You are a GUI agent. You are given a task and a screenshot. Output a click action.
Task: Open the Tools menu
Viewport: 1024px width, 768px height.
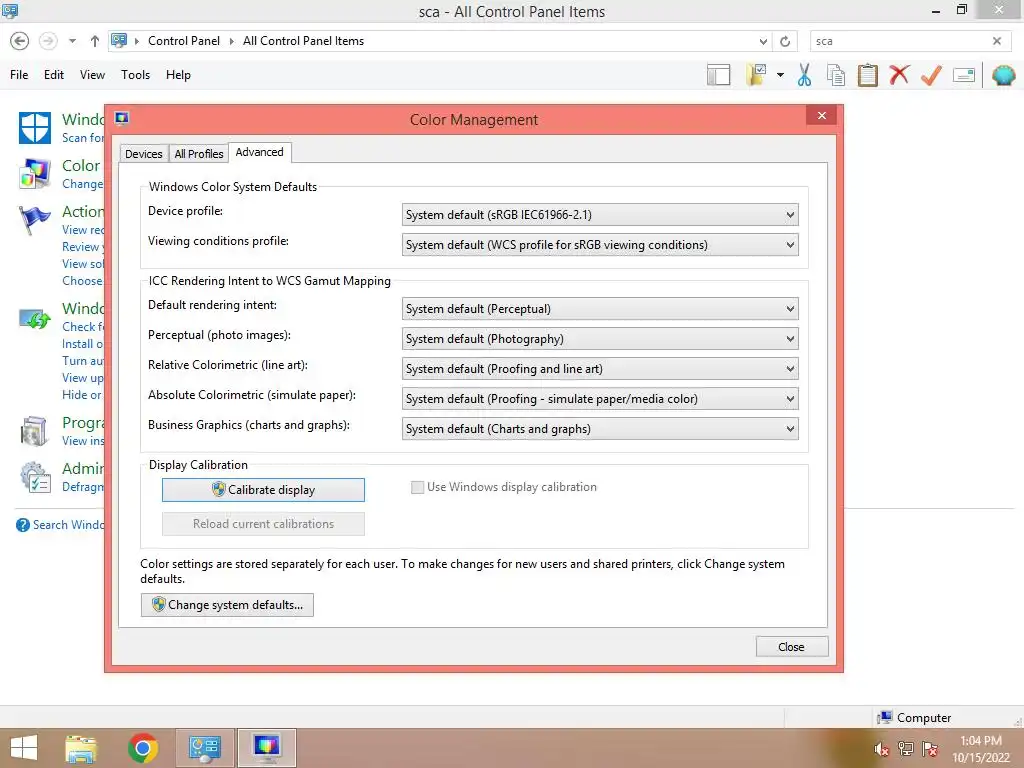[x=135, y=74]
